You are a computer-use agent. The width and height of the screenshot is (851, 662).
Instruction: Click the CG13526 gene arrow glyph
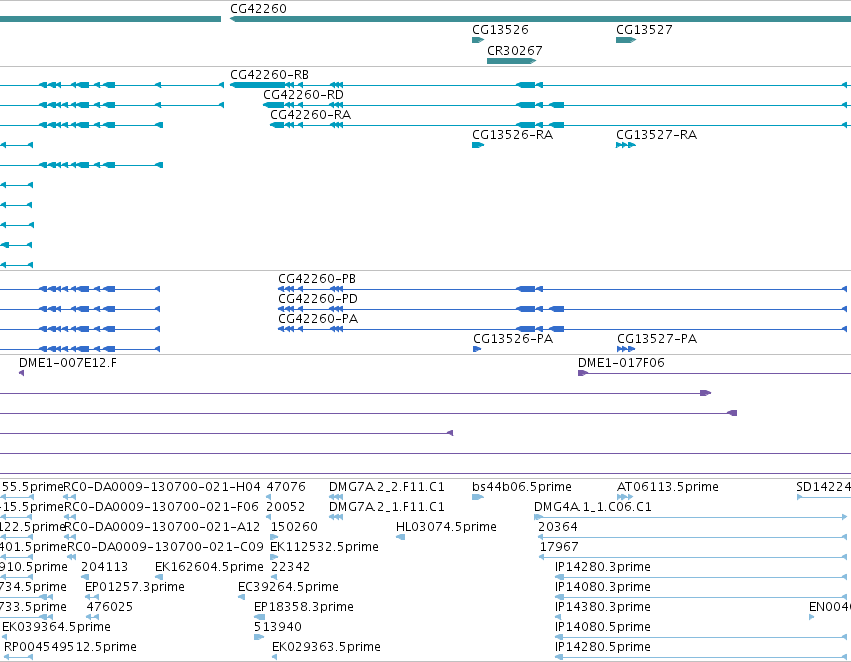pyautogui.click(x=478, y=40)
